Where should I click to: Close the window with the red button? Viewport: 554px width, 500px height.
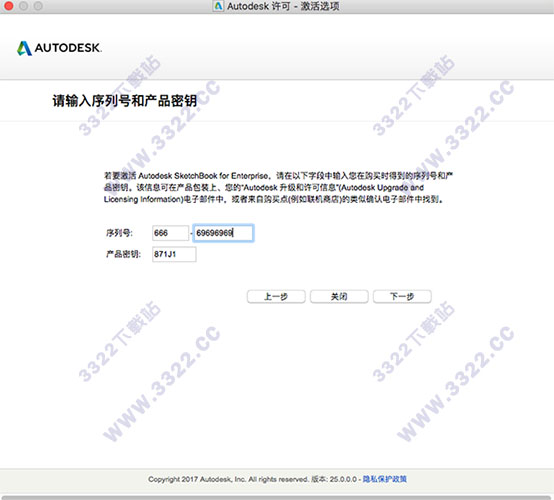click(x=8, y=6)
